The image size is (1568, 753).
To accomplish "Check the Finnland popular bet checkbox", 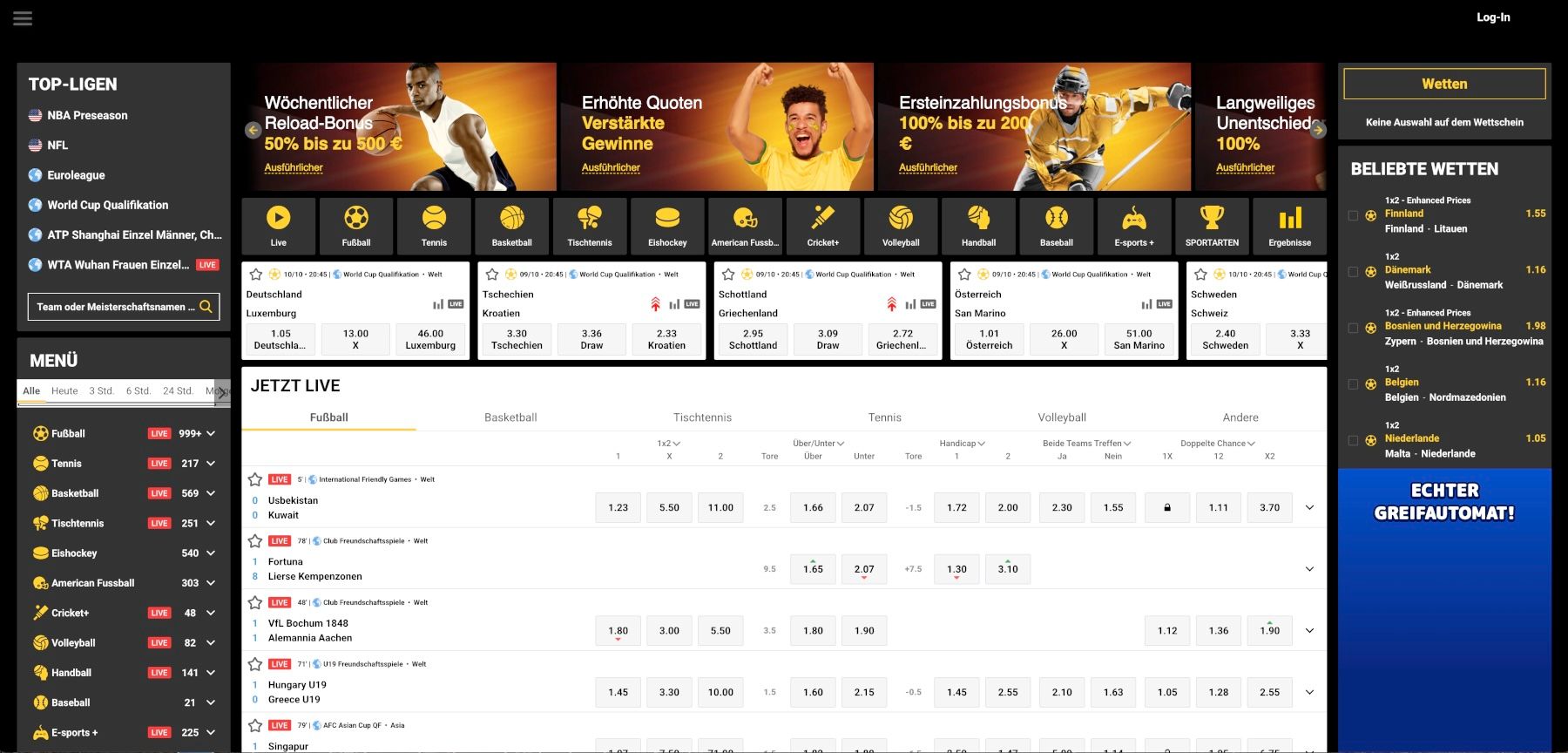I will tap(1353, 215).
